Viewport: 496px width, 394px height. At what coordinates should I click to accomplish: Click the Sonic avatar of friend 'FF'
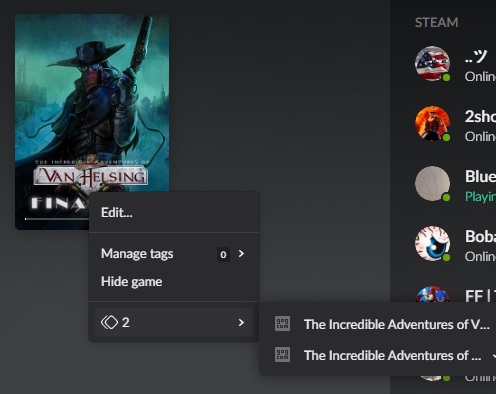pos(432,294)
